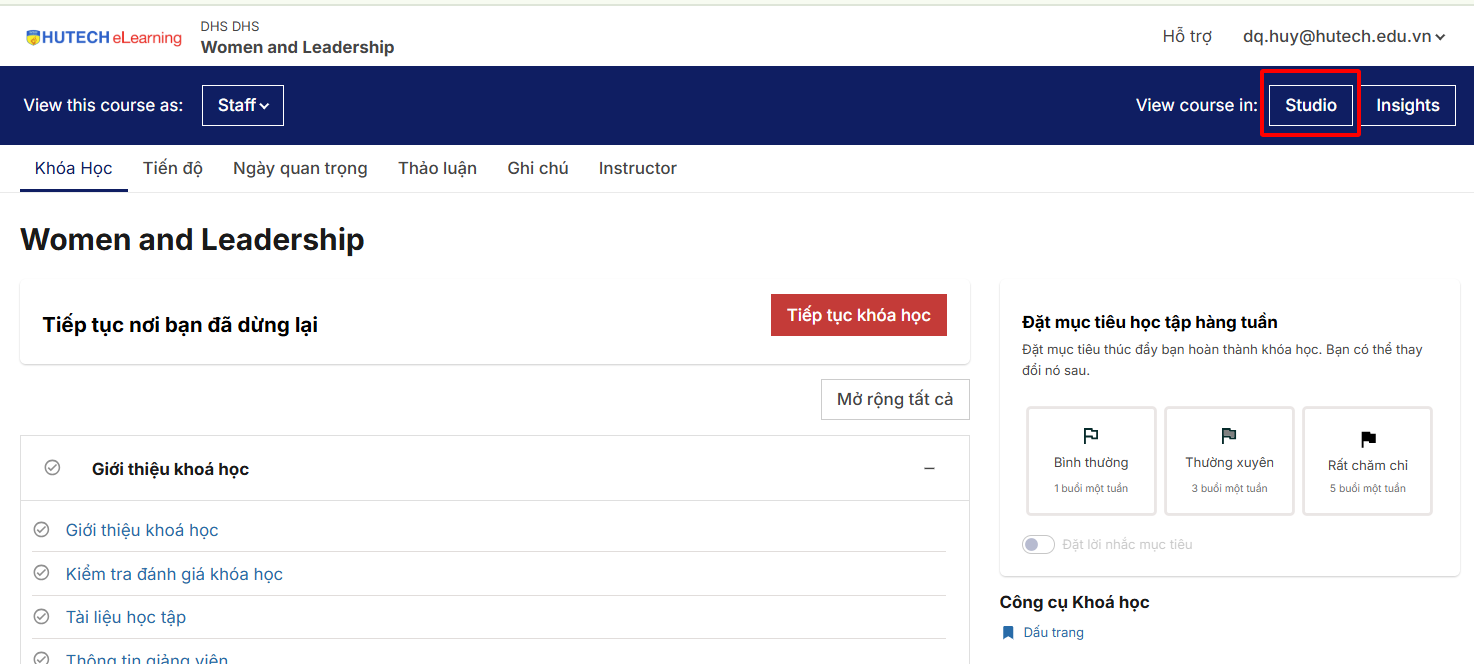Open the Hỗ trợ support link
The width and height of the screenshot is (1474, 664).
coord(1187,37)
